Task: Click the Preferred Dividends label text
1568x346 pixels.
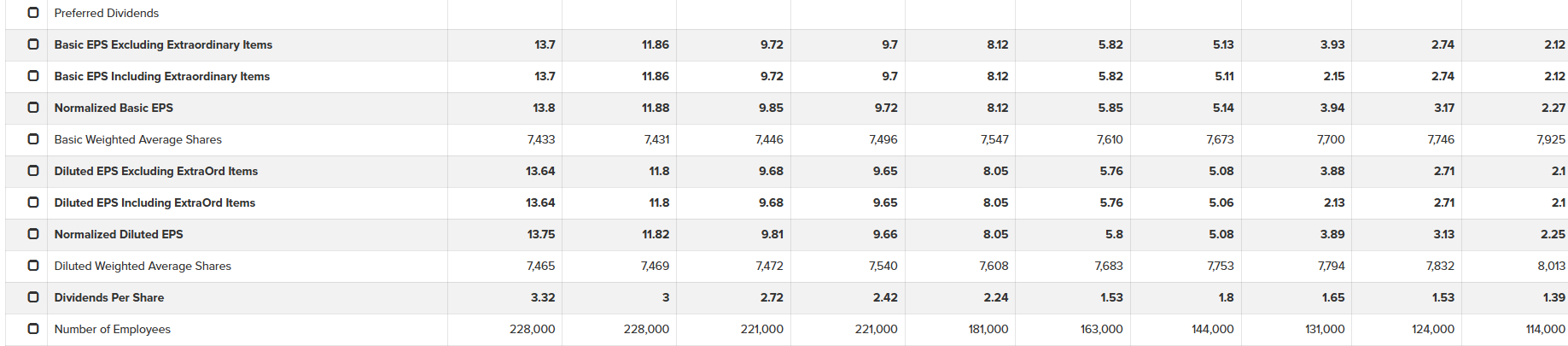Action: 106,13
